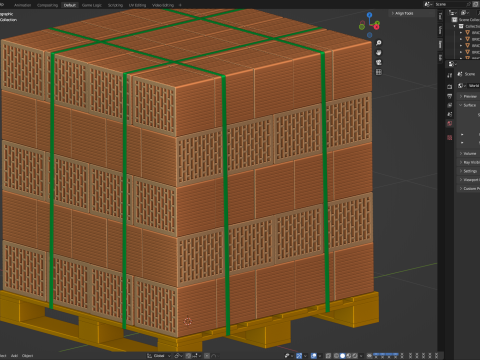Toggle viewport gizmos visibility button

click(x=299, y=355)
